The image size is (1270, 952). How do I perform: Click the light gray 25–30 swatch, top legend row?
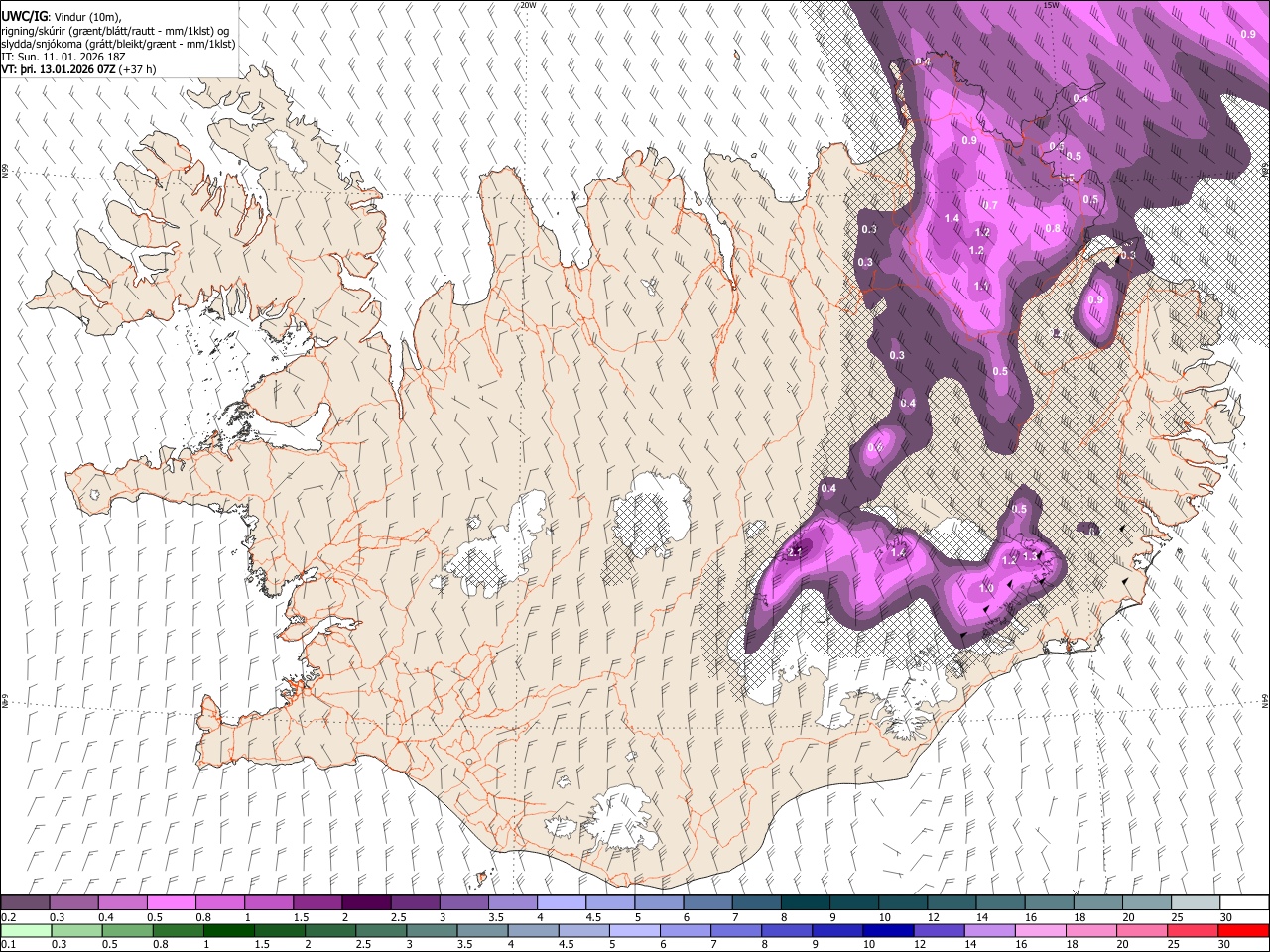(x=1196, y=902)
